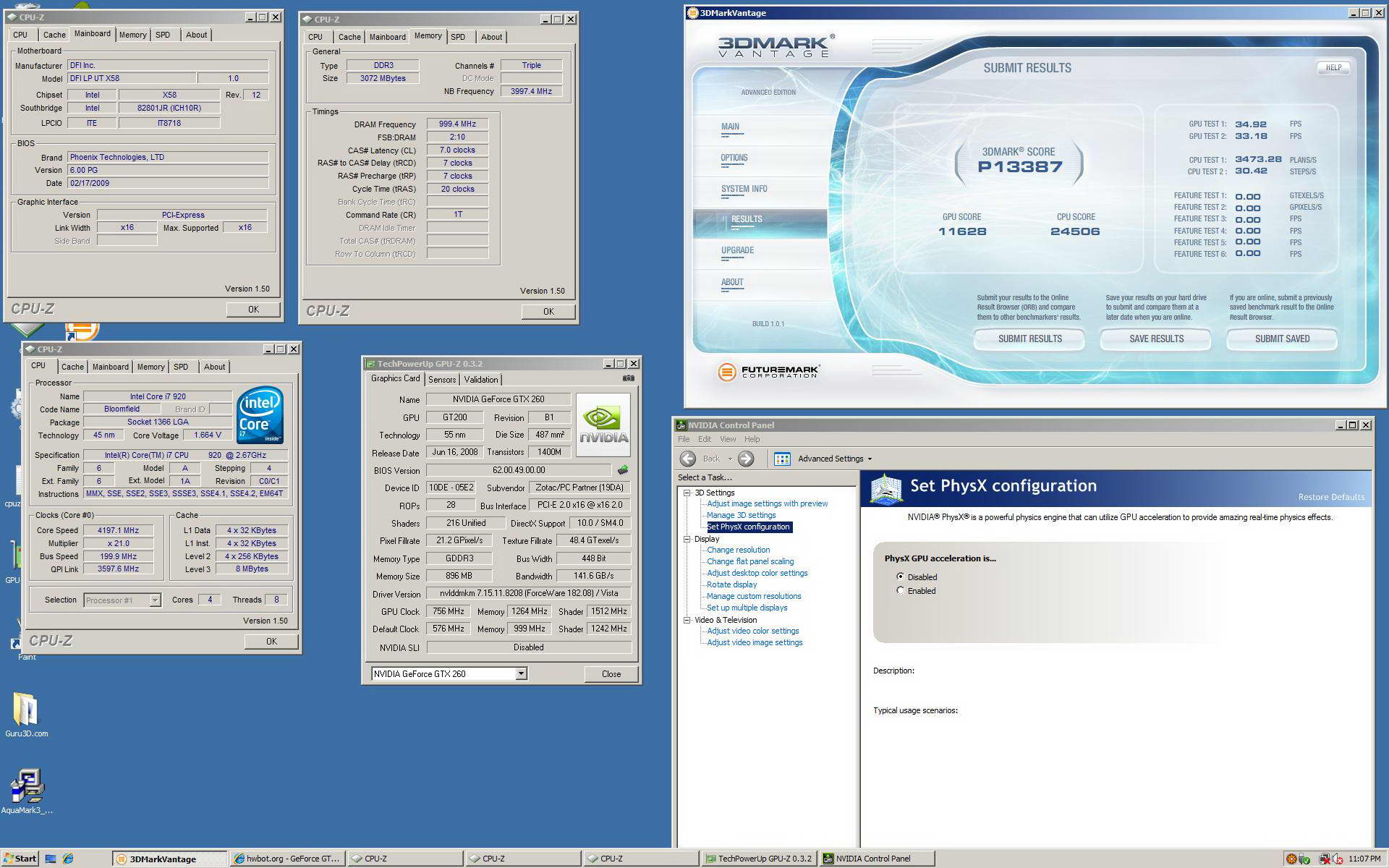Click SAVE RESULTS button in 3DMark Vantage

[1156, 339]
